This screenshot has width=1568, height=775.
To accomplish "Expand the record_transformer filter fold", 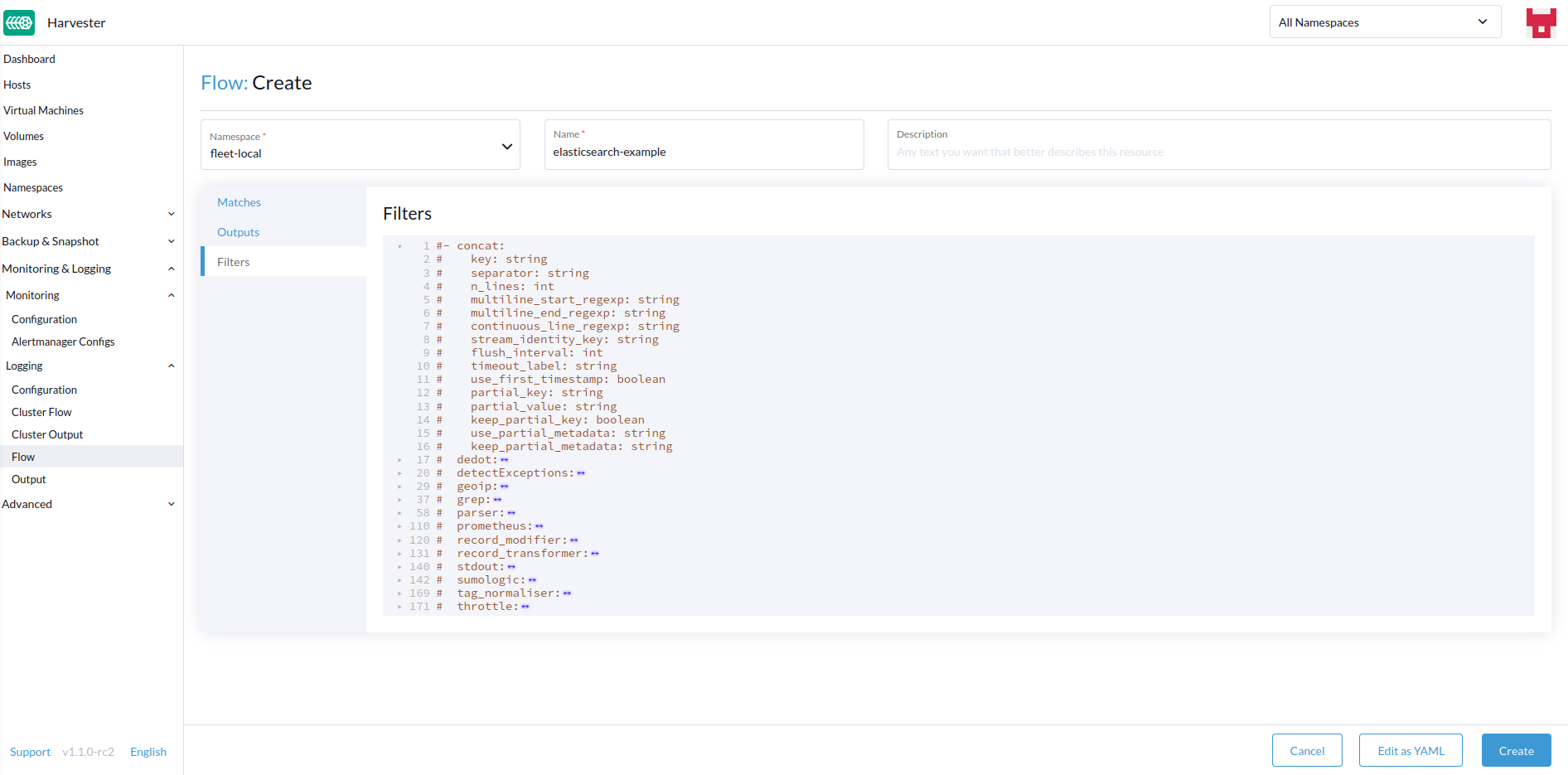I will (x=400, y=553).
